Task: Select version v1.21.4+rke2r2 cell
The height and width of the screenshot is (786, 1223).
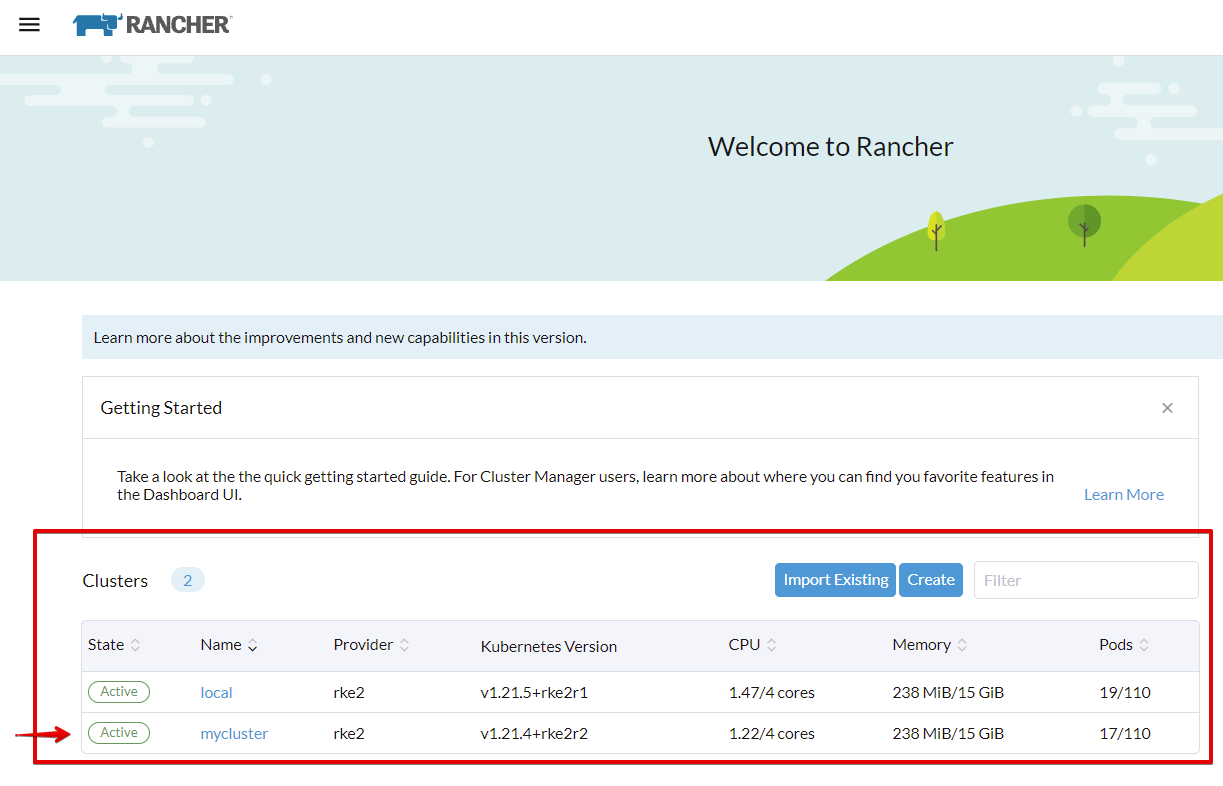Action: pyautogui.click(x=534, y=733)
